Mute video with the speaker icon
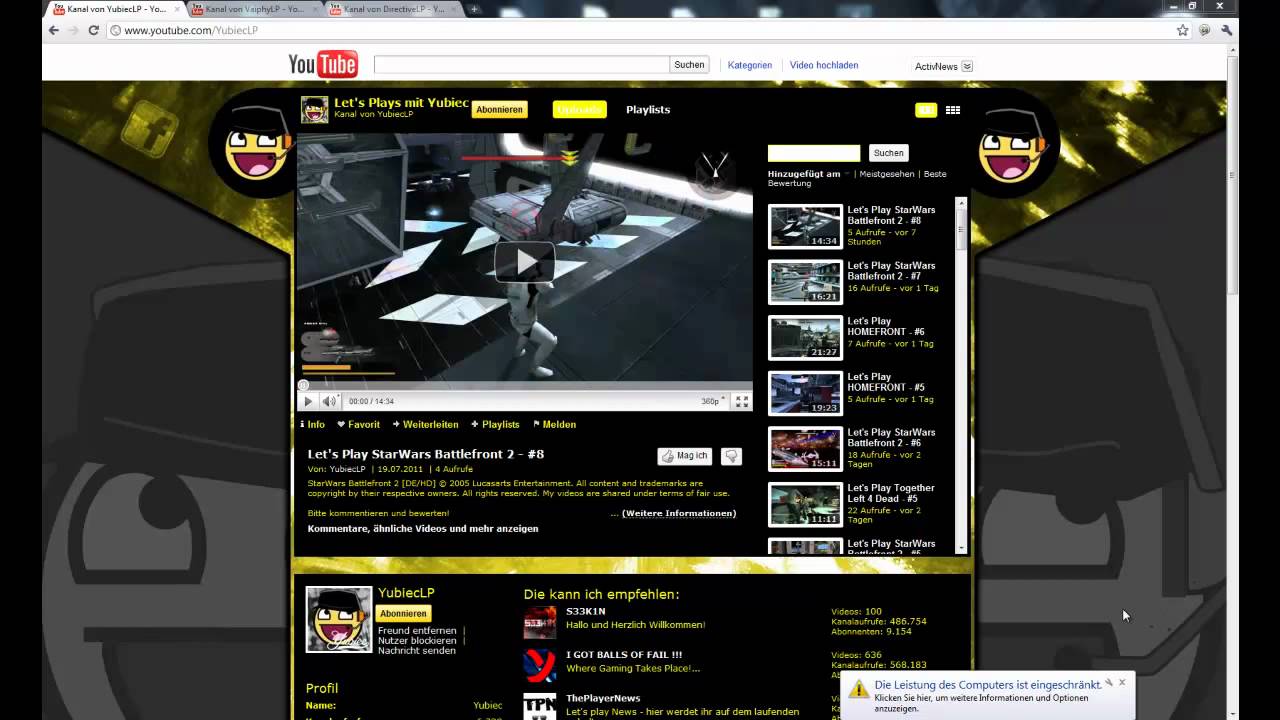Screen dimensions: 1280x720 tap(329, 401)
